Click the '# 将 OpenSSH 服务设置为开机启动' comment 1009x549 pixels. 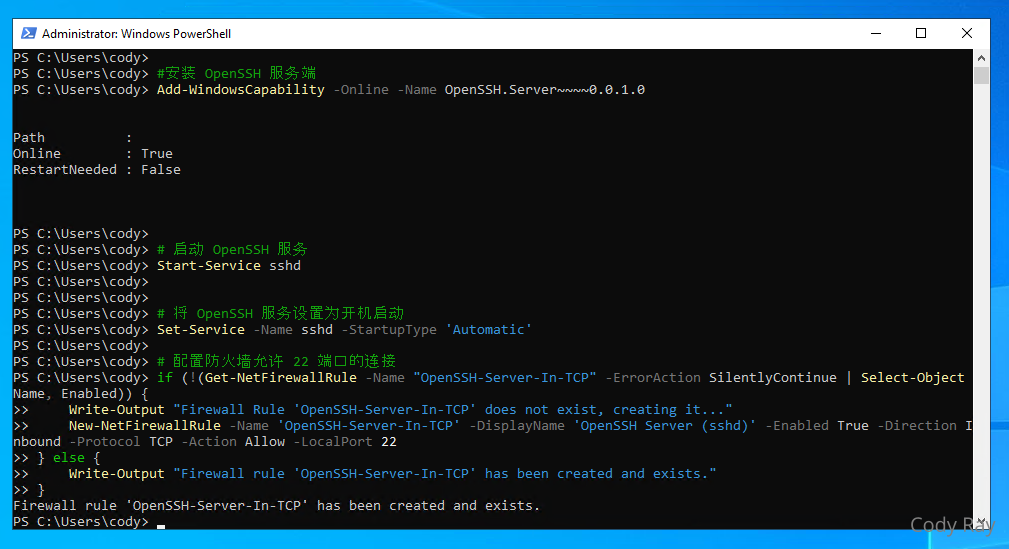(281, 313)
